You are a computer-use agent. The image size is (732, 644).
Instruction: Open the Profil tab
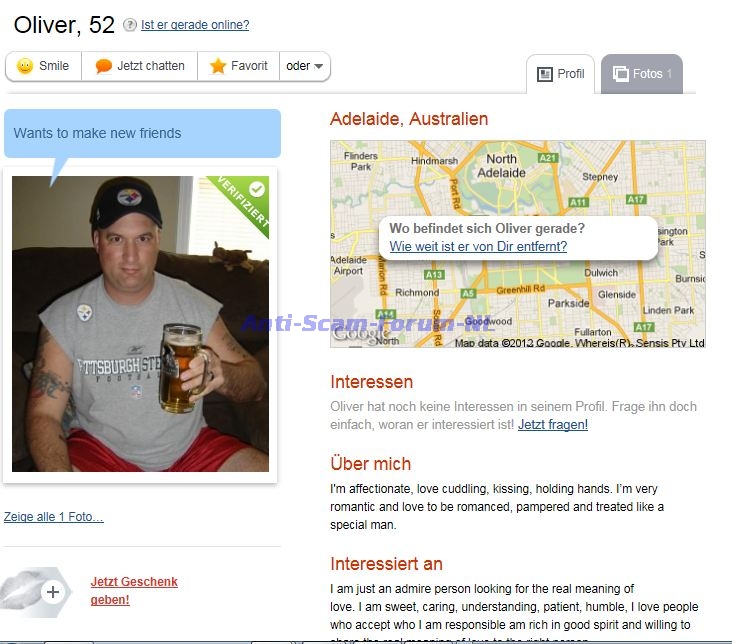[x=561, y=74]
